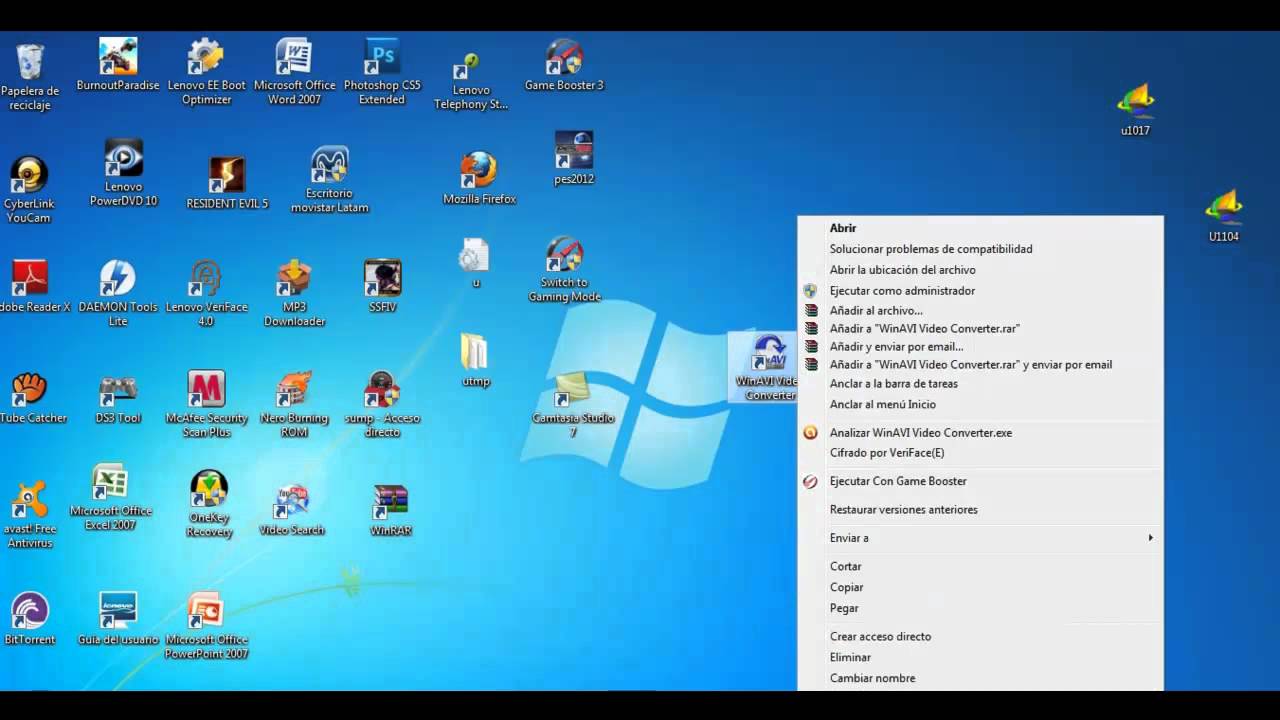The image size is (1280, 720).
Task: Select RESIDENT EVIL 5 shortcut
Action: (227, 183)
